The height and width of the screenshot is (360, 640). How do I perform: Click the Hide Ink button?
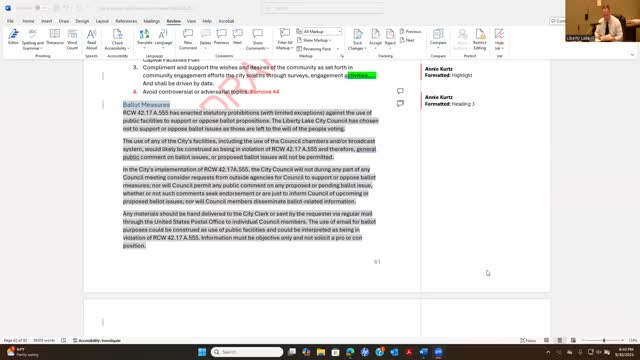[x=499, y=38]
